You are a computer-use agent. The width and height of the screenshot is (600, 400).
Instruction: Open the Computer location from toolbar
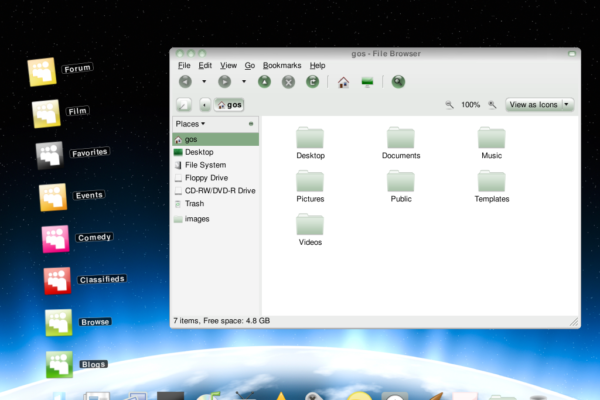(367, 82)
